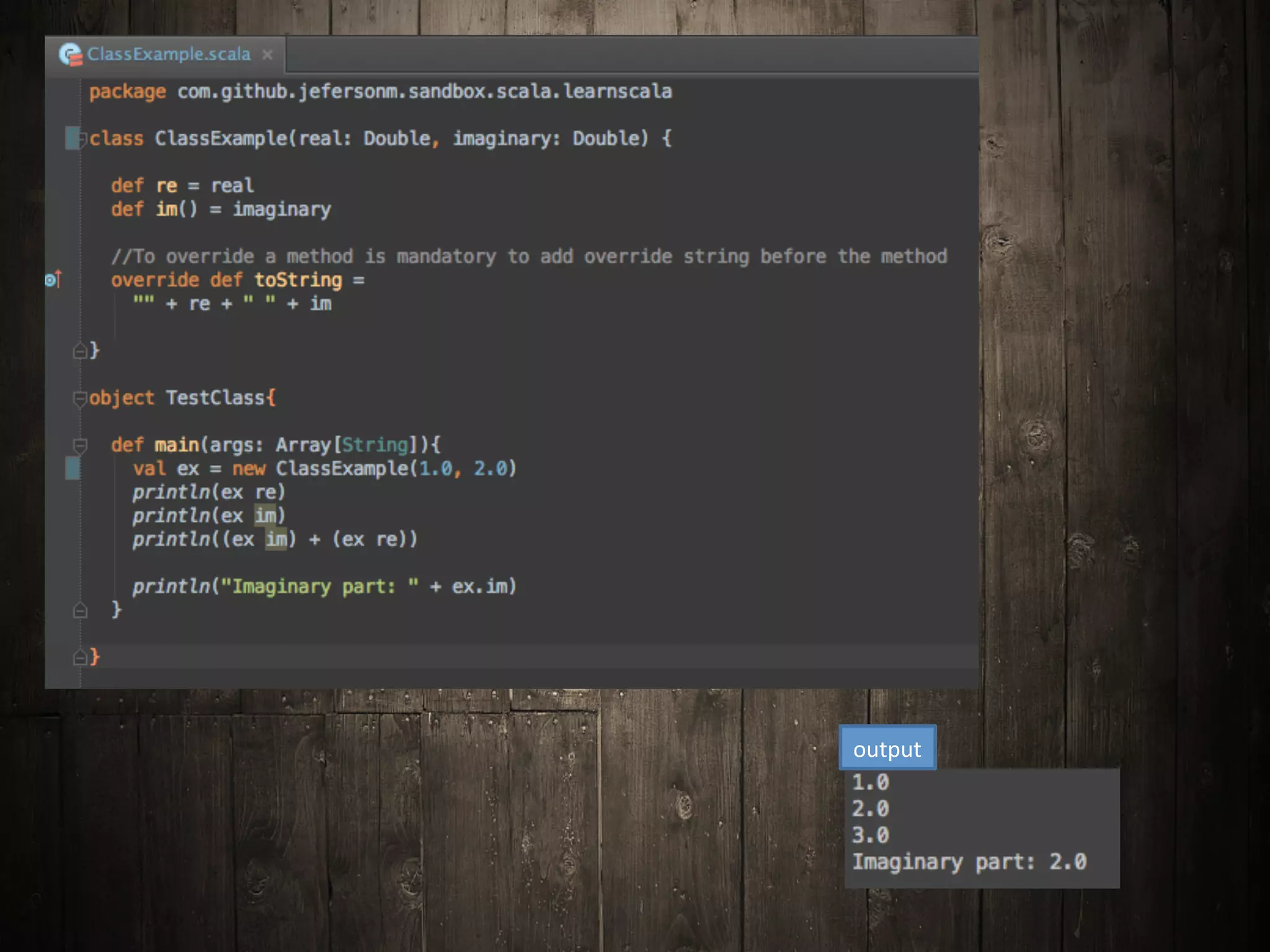Click the Imaginary part: 2.0 output line
The height and width of the screenshot is (952, 1270).
point(969,862)
